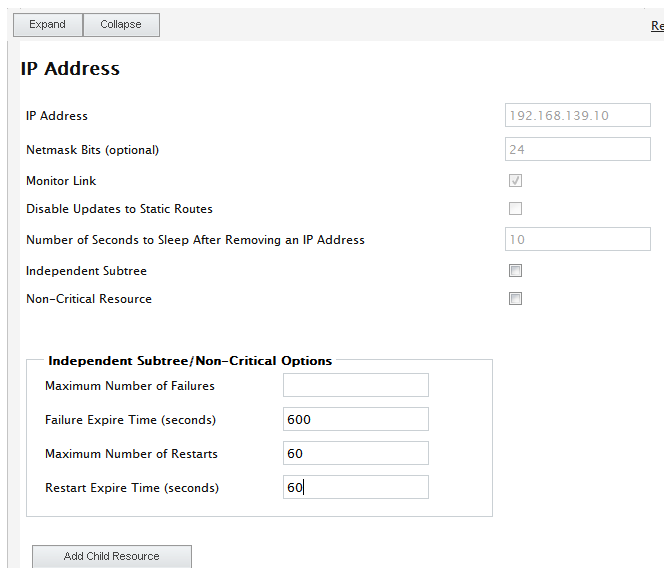Select the IP Address heading text

pos(70,69)
